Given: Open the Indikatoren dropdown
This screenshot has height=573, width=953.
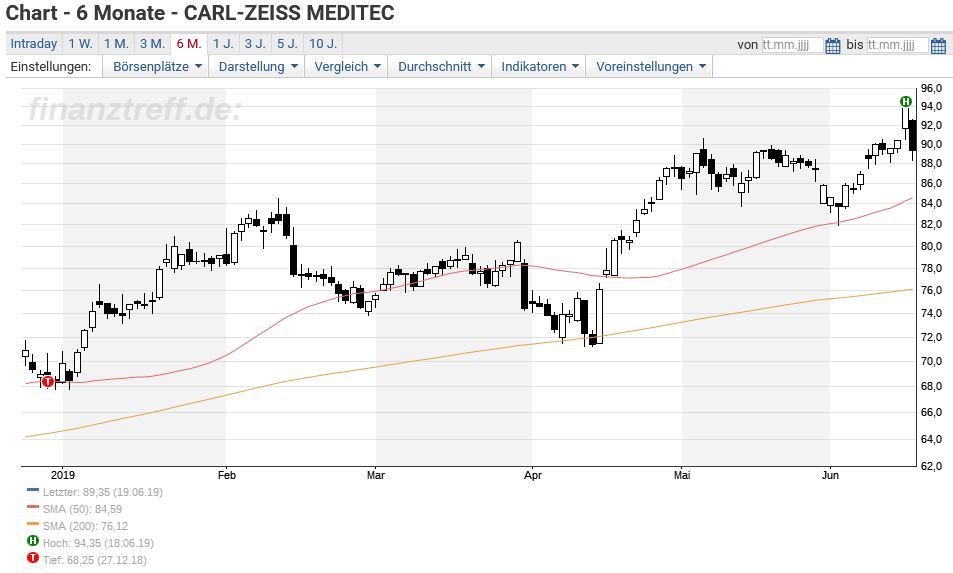Looking at the screenshot, I should (x=539, y=66).
